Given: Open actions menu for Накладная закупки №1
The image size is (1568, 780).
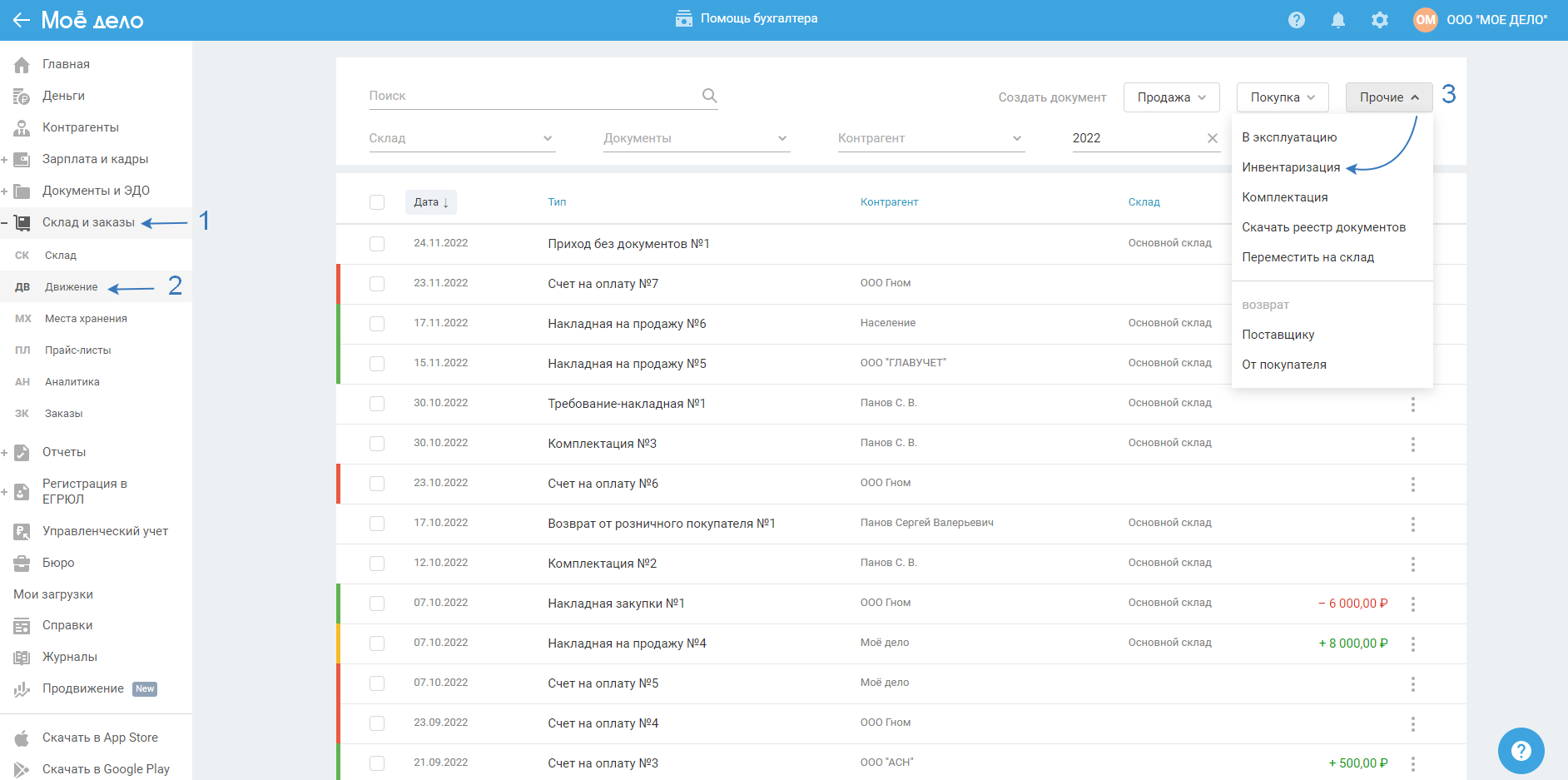Looking at the screenshot, I should click(x=1412, y=604).
